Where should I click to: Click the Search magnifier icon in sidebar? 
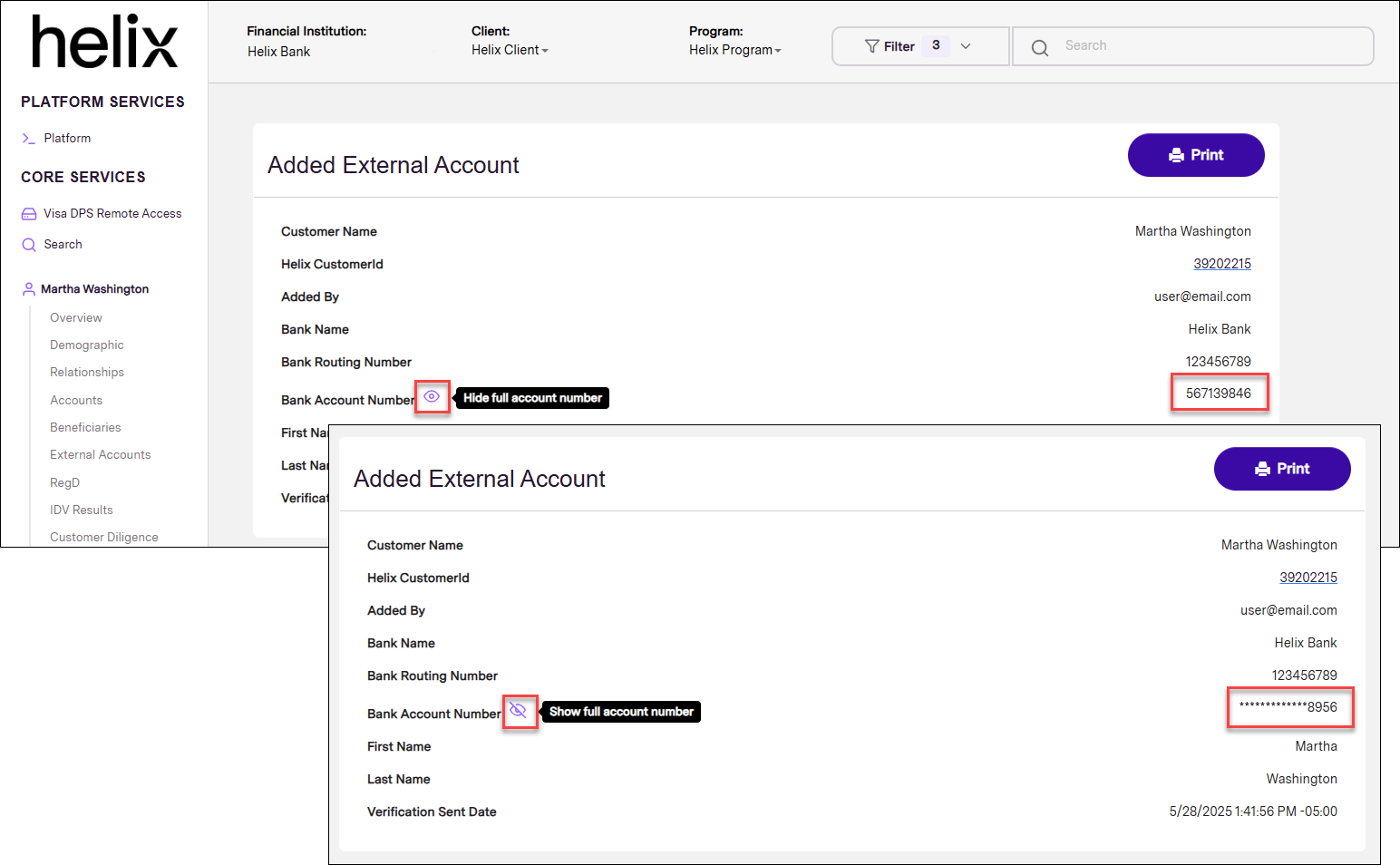point(29,245)
